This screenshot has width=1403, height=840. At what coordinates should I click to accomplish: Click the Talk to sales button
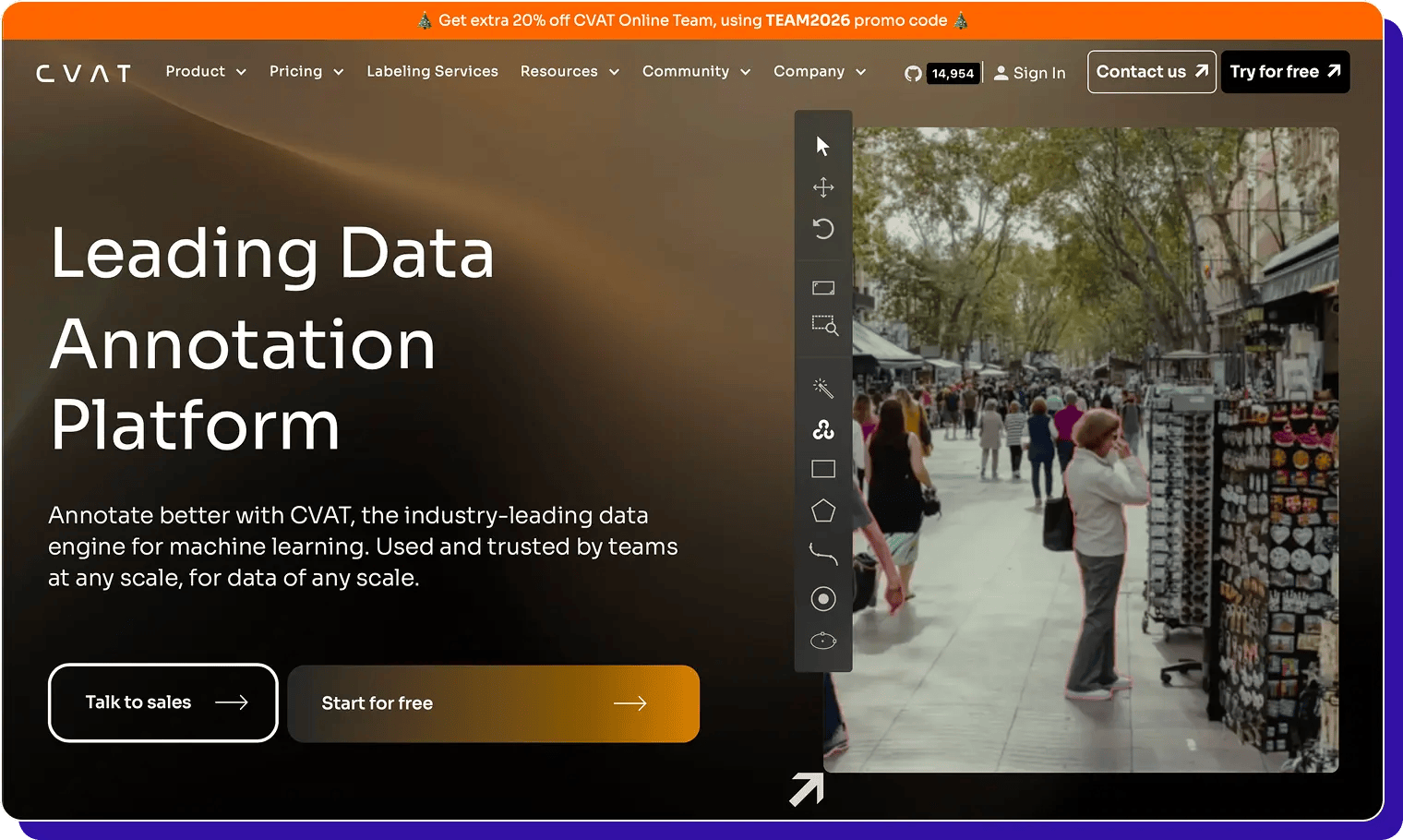click(163, 702)
